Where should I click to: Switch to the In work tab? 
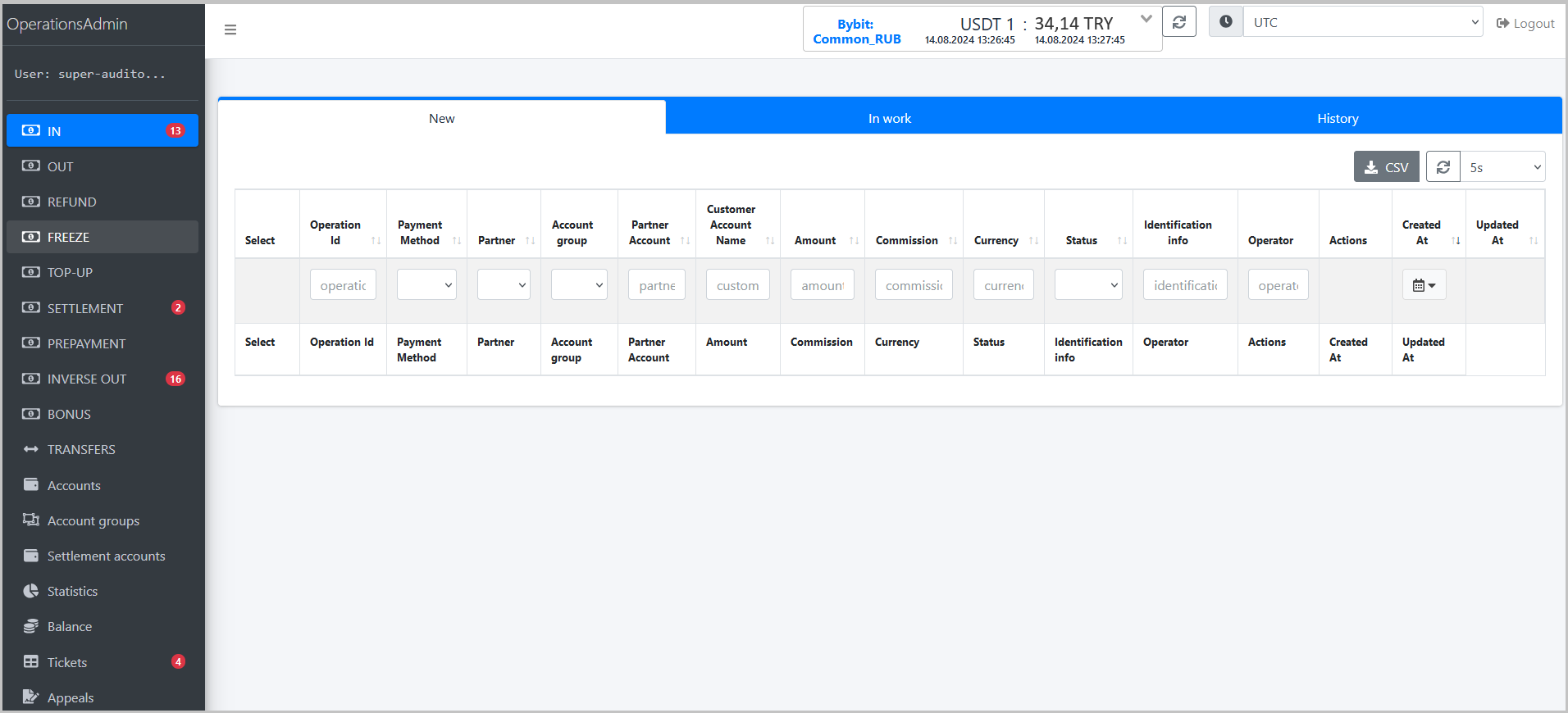coord(890,119)
